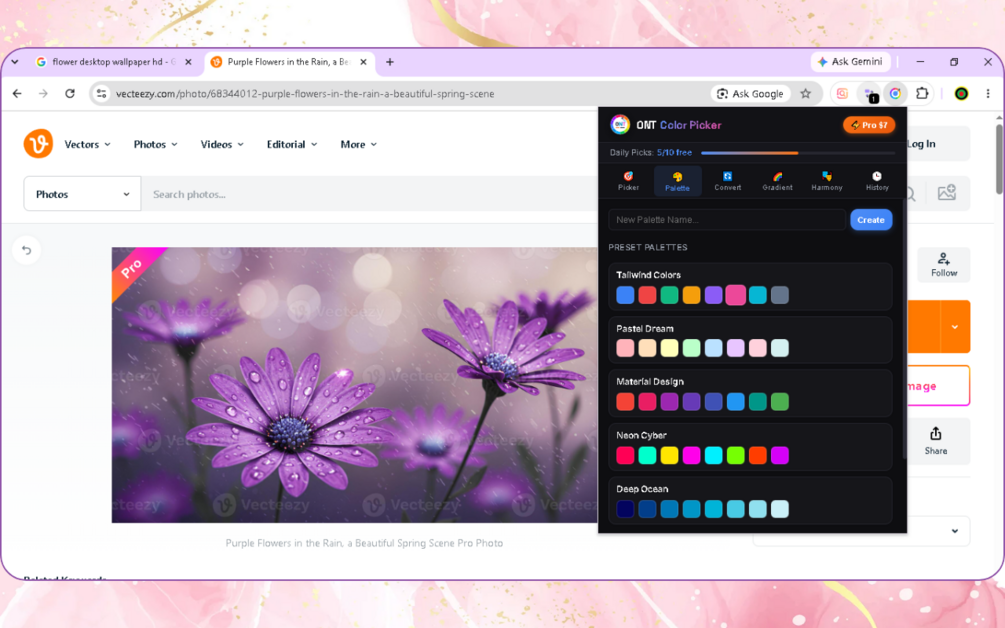Expand the Photos navigation menu
Image resolution: width=1005 pixels, height=628 pixels.
[155, 144]
